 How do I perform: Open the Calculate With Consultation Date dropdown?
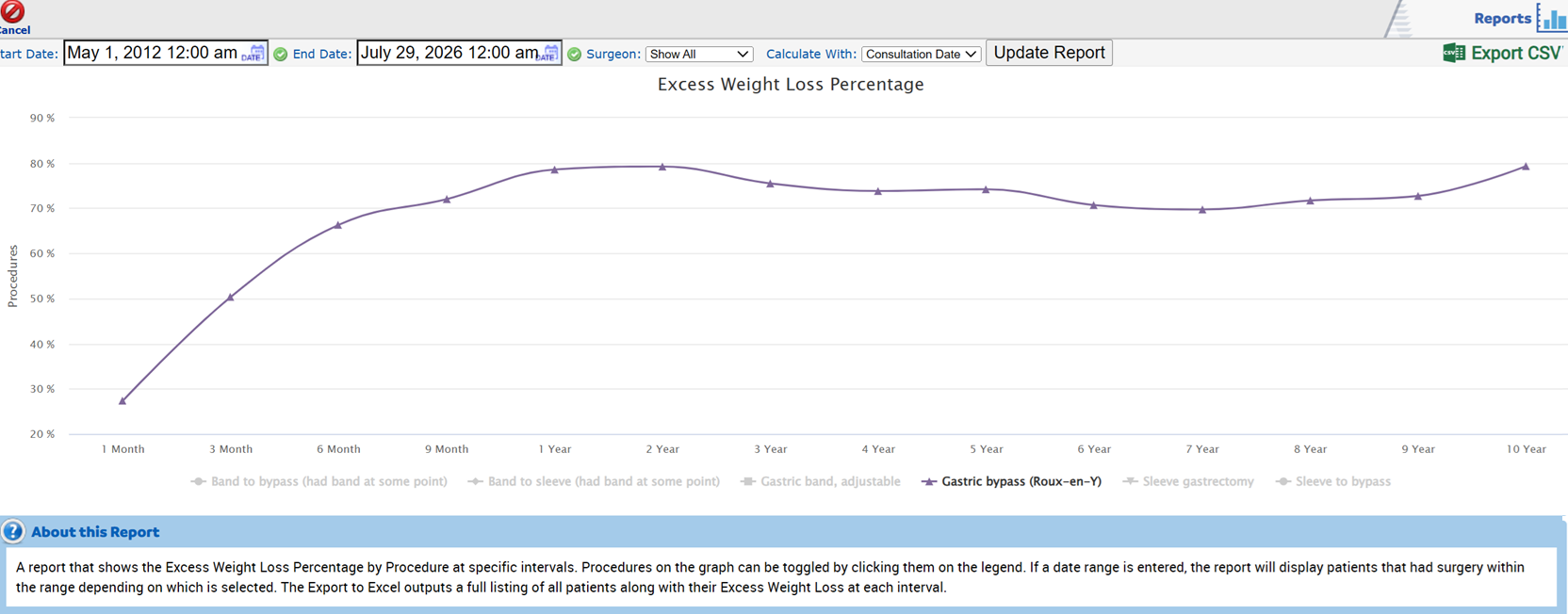[x=921, y=55]
